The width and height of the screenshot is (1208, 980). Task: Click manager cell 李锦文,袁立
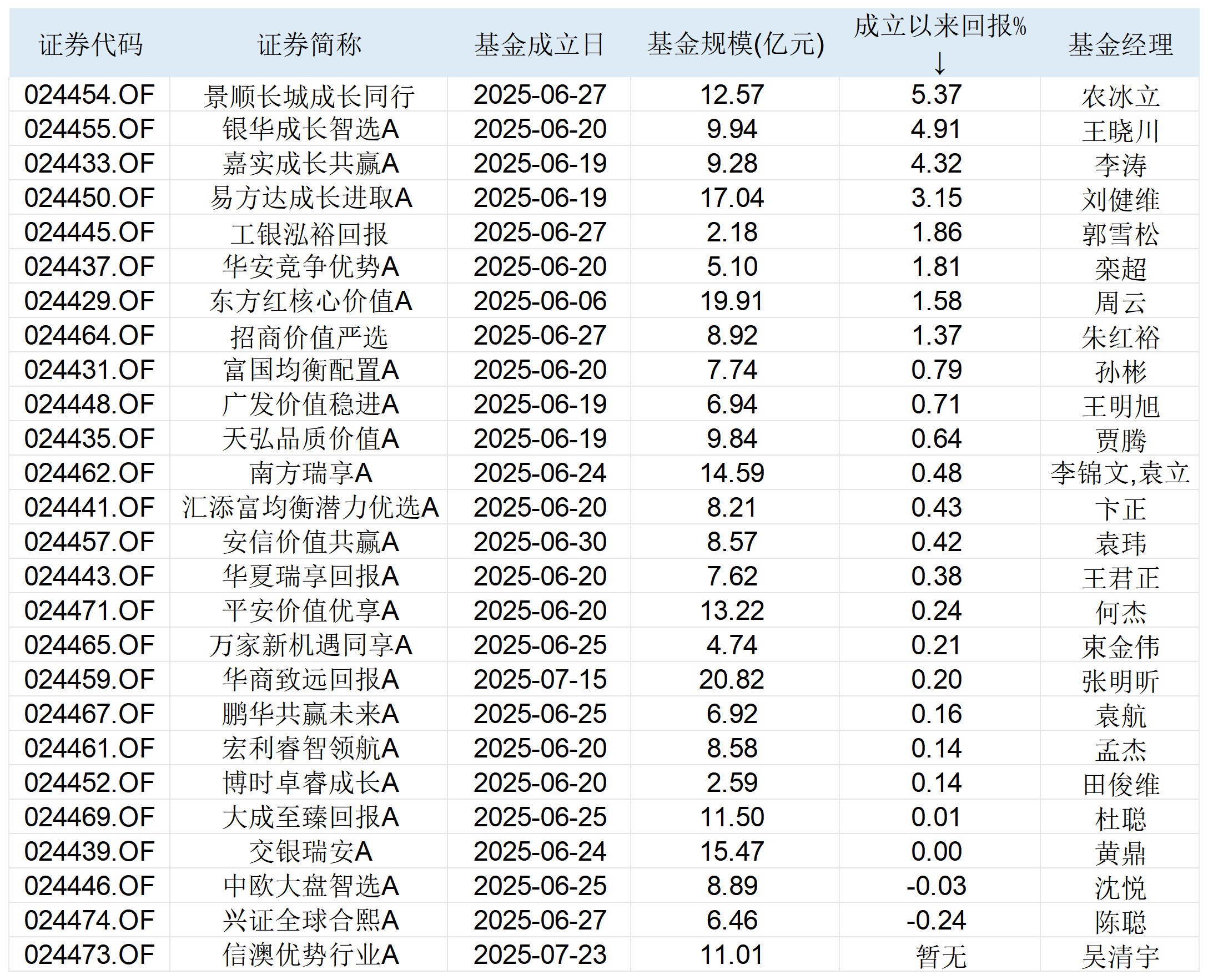[1120, 473]
